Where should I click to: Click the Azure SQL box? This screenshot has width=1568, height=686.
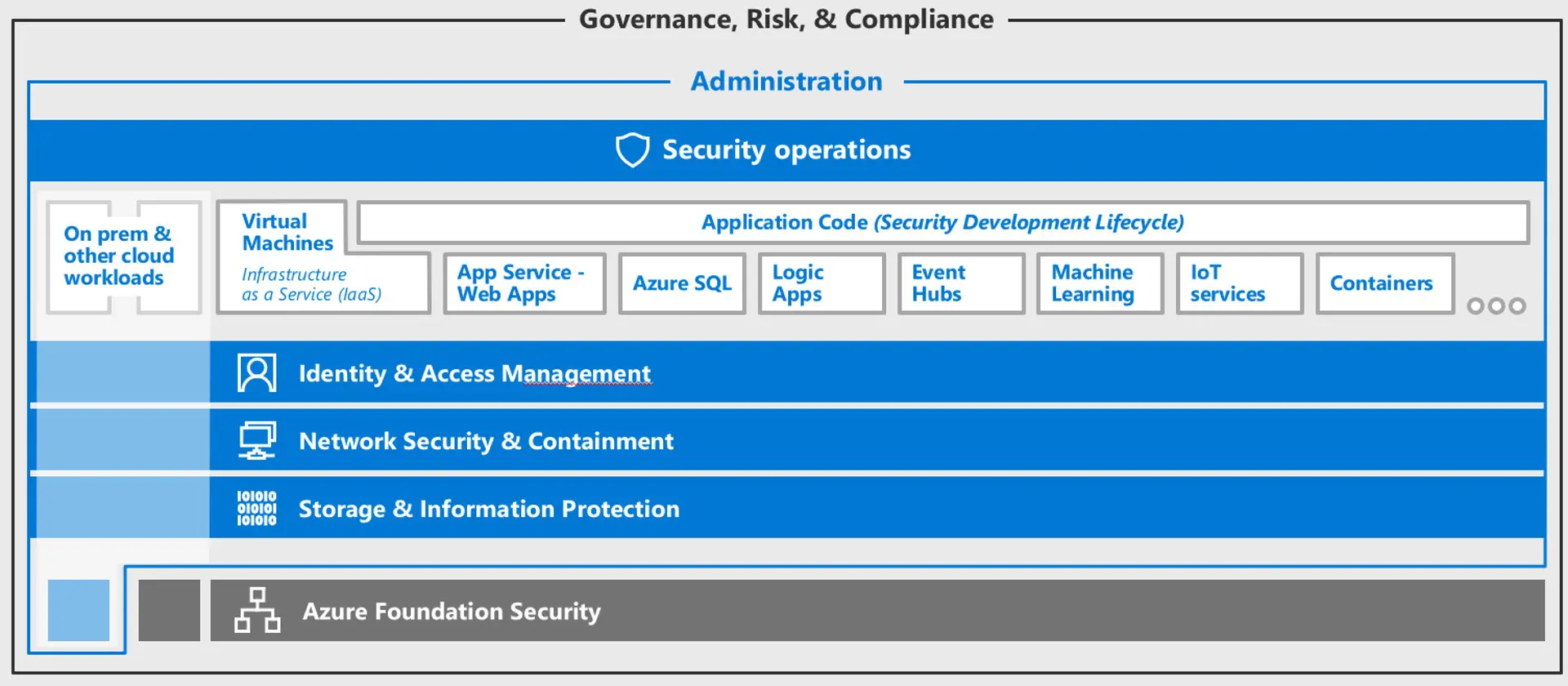[682, 283]
